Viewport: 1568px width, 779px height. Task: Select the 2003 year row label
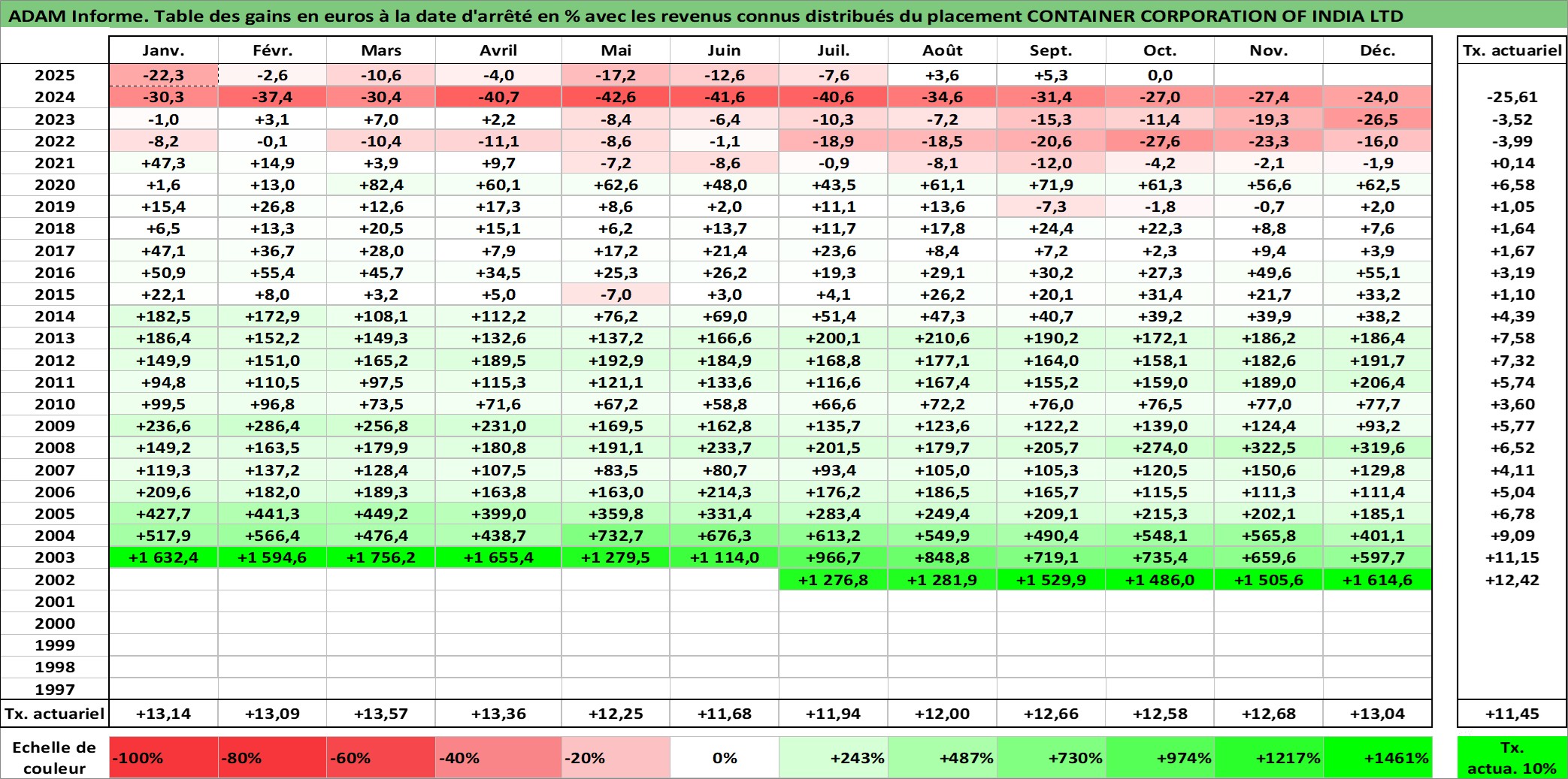(55, 557)
